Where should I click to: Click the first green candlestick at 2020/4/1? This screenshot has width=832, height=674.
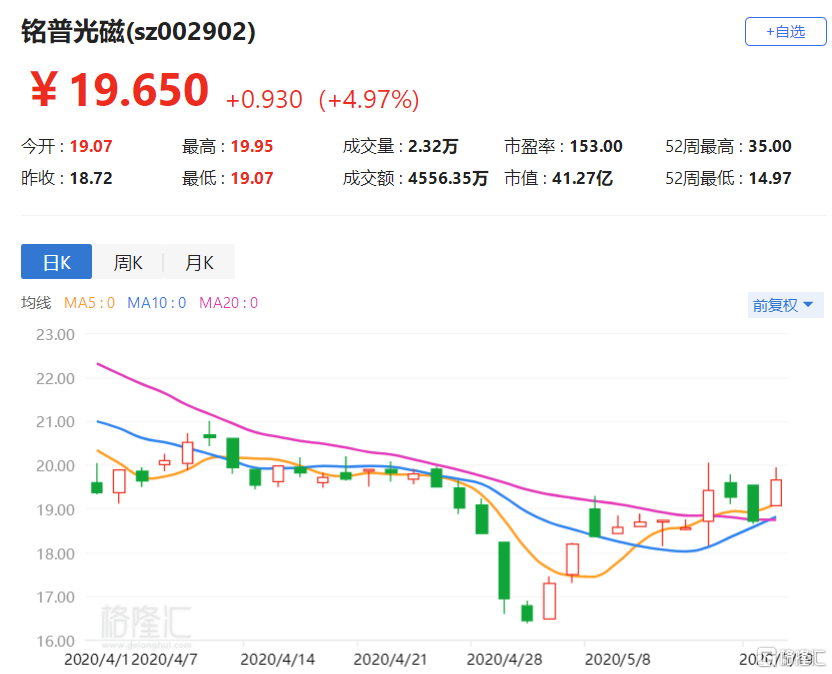pos(97,487)
